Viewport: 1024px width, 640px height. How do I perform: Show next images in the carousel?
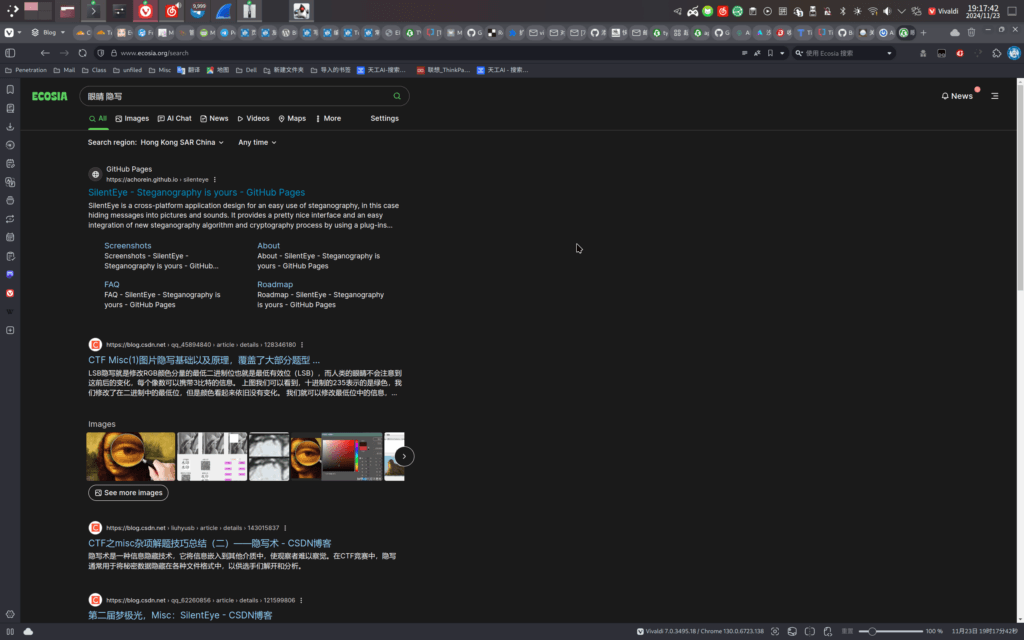coord(404,456)
